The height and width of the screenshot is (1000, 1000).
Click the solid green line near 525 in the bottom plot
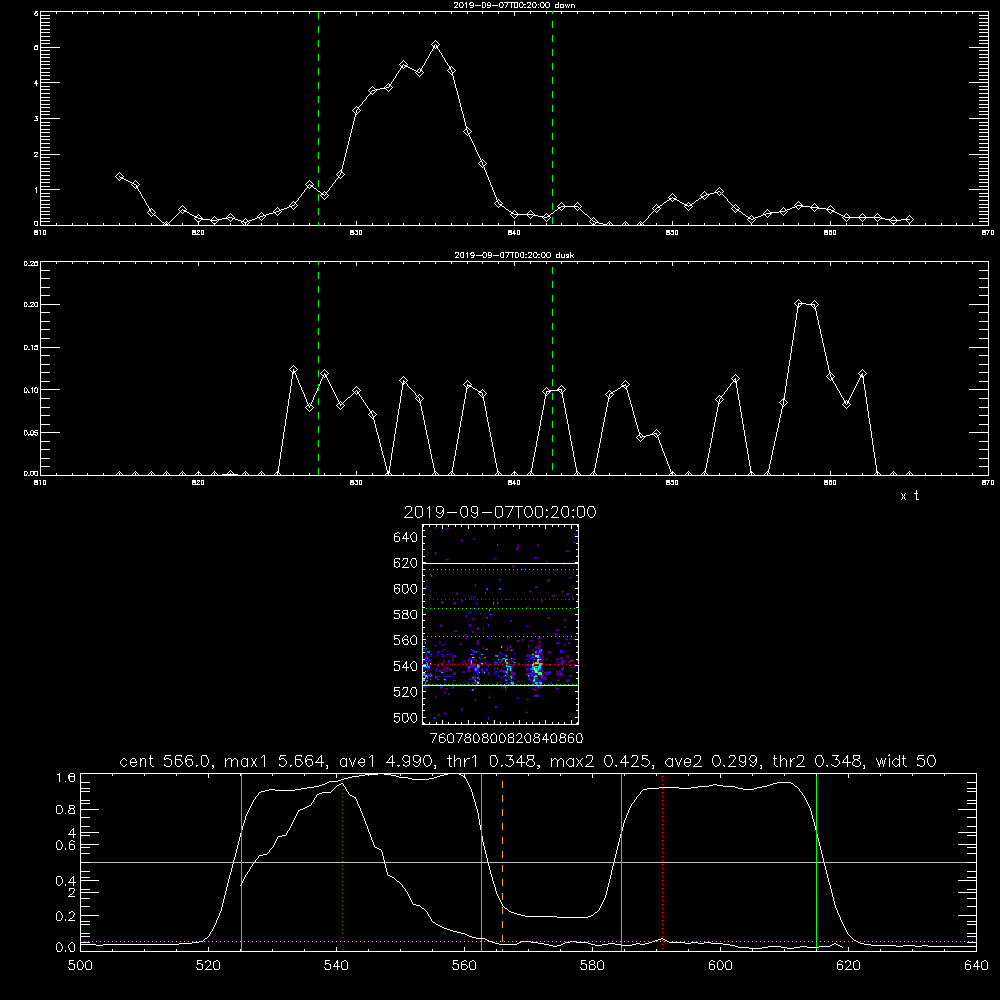241,861
